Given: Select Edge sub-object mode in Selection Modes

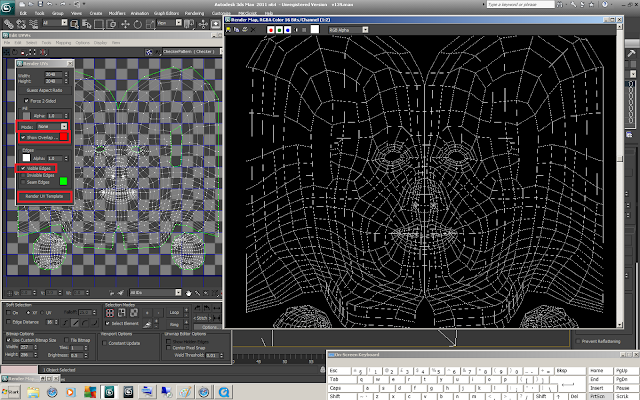Looking at the screenshot, I should (x=122, y=313).
